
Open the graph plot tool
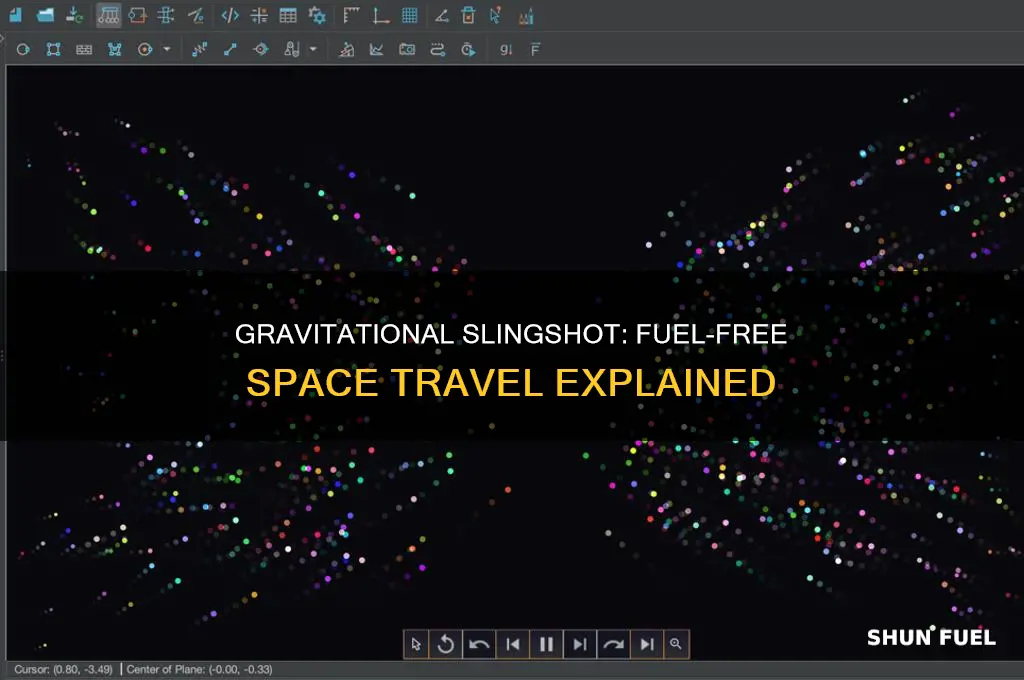[377, 50]
